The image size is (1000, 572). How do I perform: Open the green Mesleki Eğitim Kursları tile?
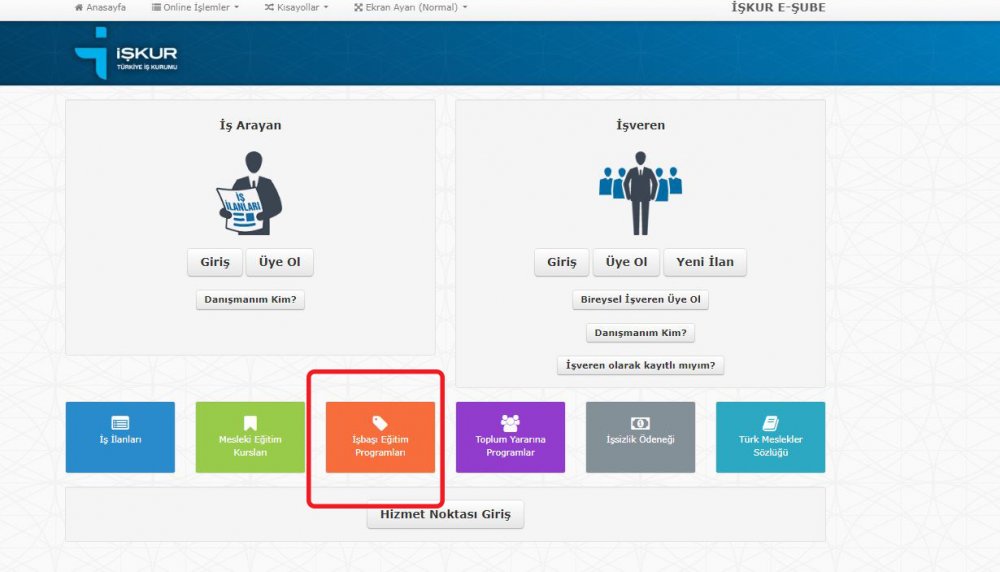[250, 437]
